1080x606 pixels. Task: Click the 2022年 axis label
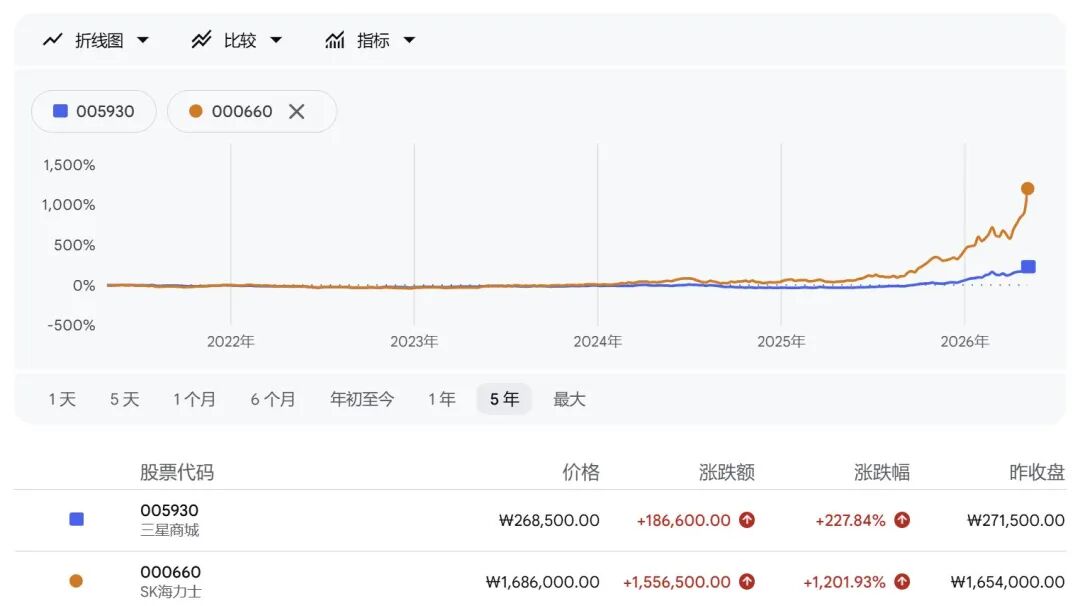click(231, 342)
